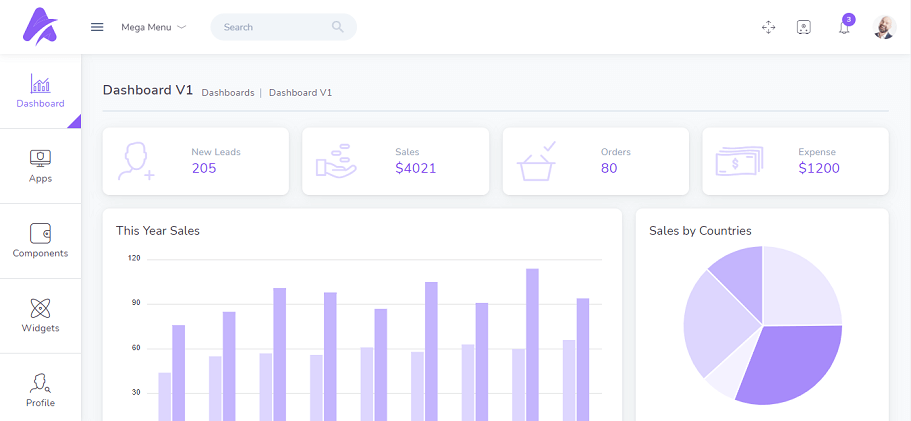The width and height of the screenshot is (911, 421).
Task: Open the Mega Menu dropdown
Action: pyautogui.click(x=153, y=27)
